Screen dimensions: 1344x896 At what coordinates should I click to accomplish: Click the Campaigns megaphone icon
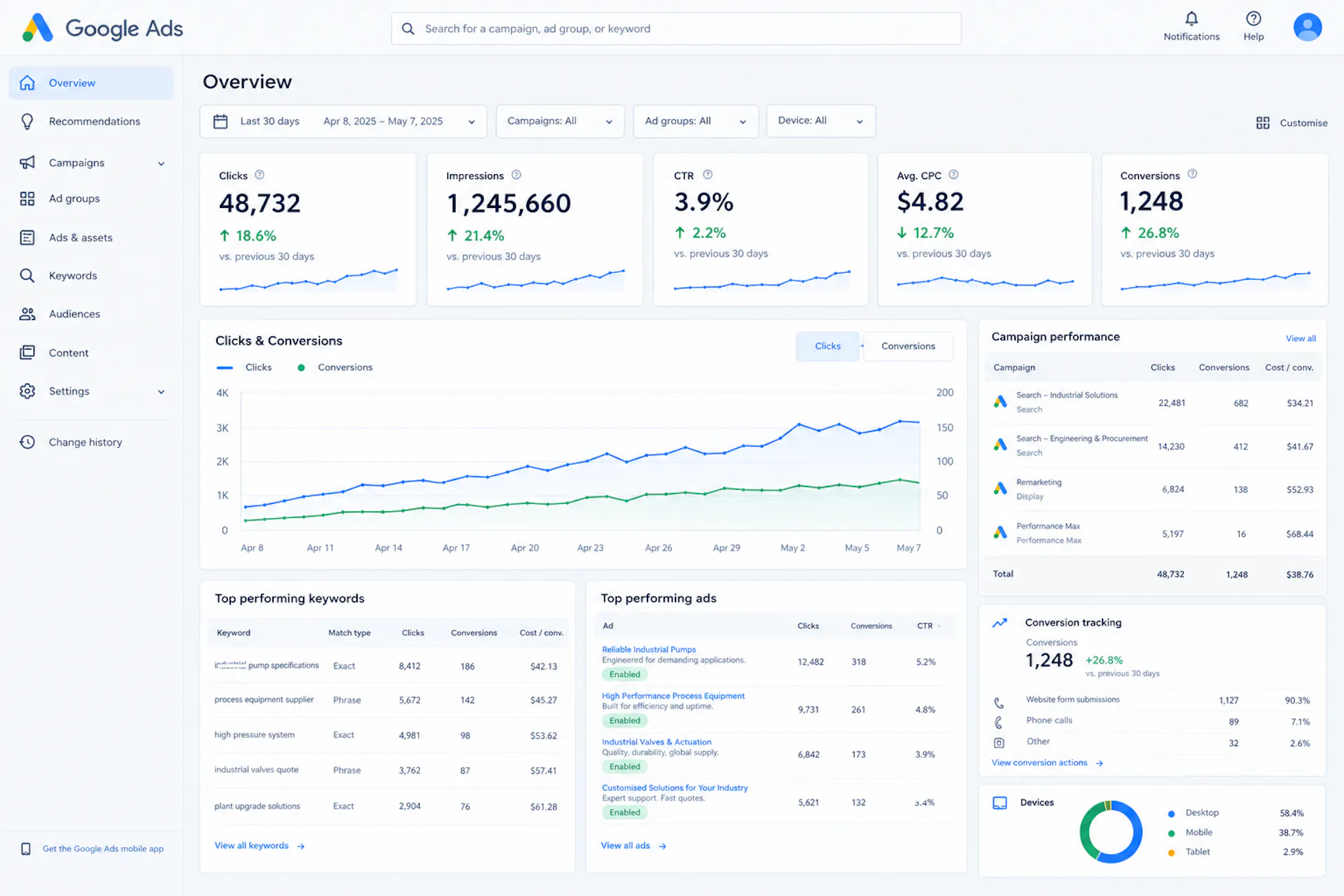click(27, 162)
